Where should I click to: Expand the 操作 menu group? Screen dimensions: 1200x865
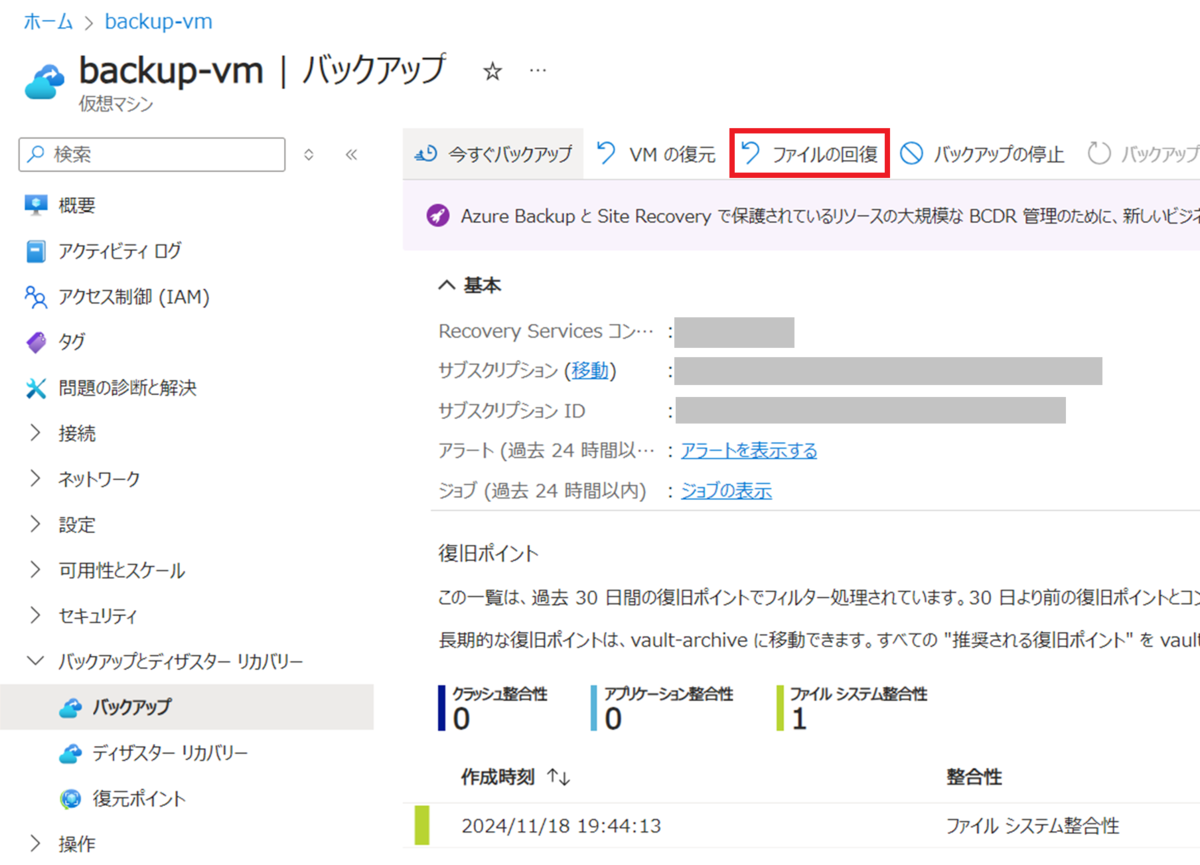click(36, 844)
